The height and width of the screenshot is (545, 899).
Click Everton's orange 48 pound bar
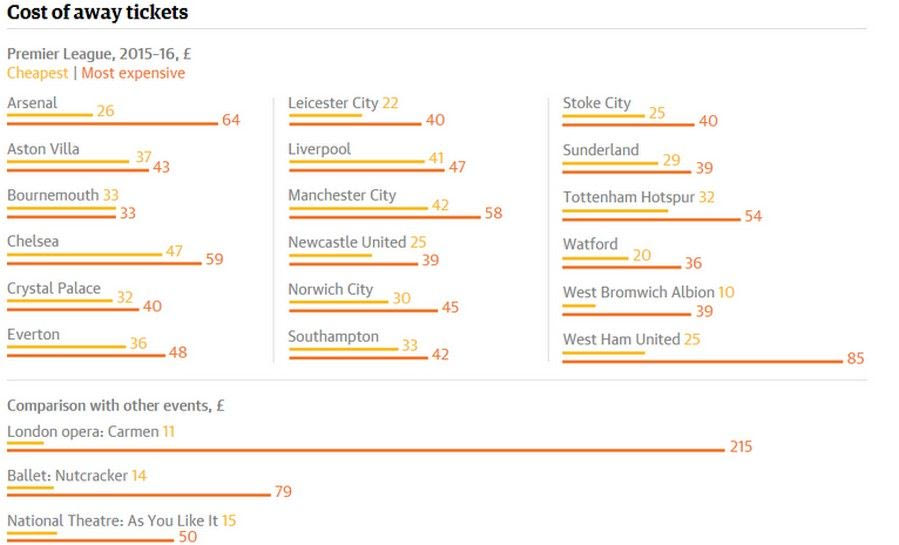[86, 356]
